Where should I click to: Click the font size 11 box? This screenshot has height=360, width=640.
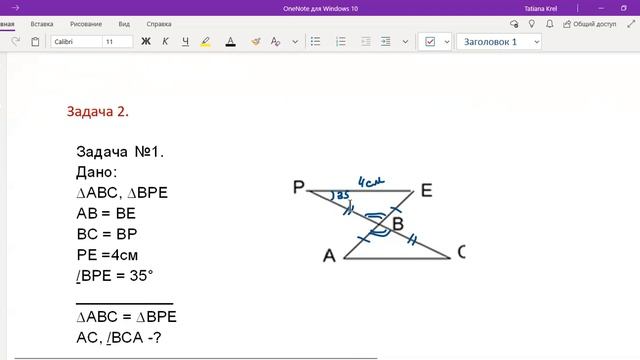[118, 42]
